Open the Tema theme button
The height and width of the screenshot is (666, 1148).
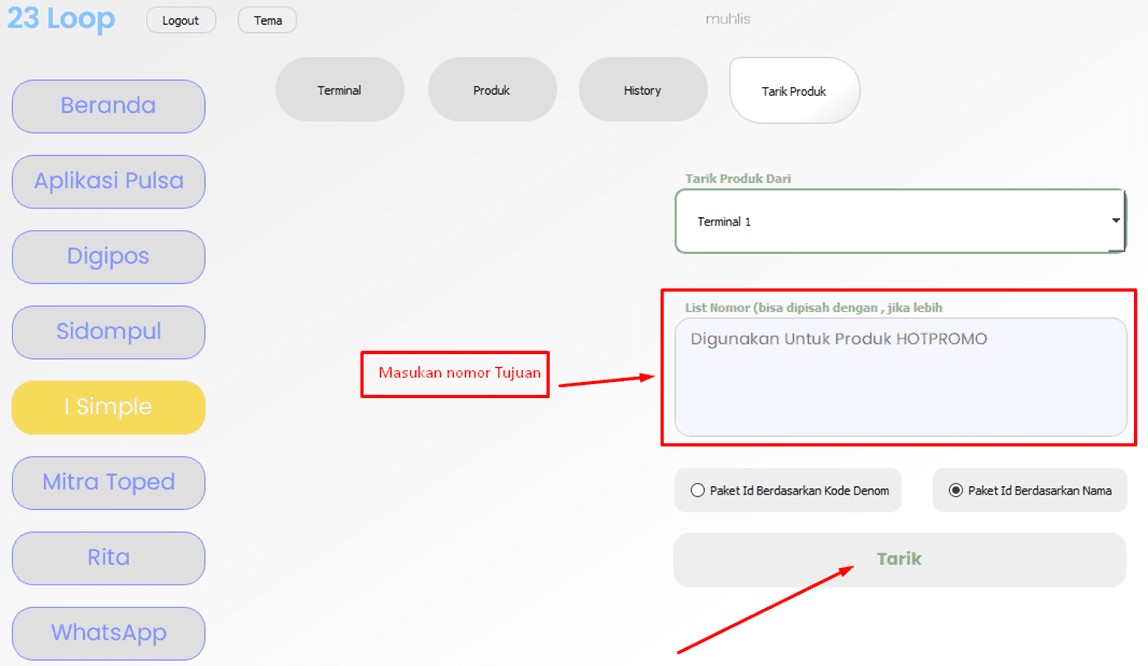pyautogui.click(x=267, y=20)
